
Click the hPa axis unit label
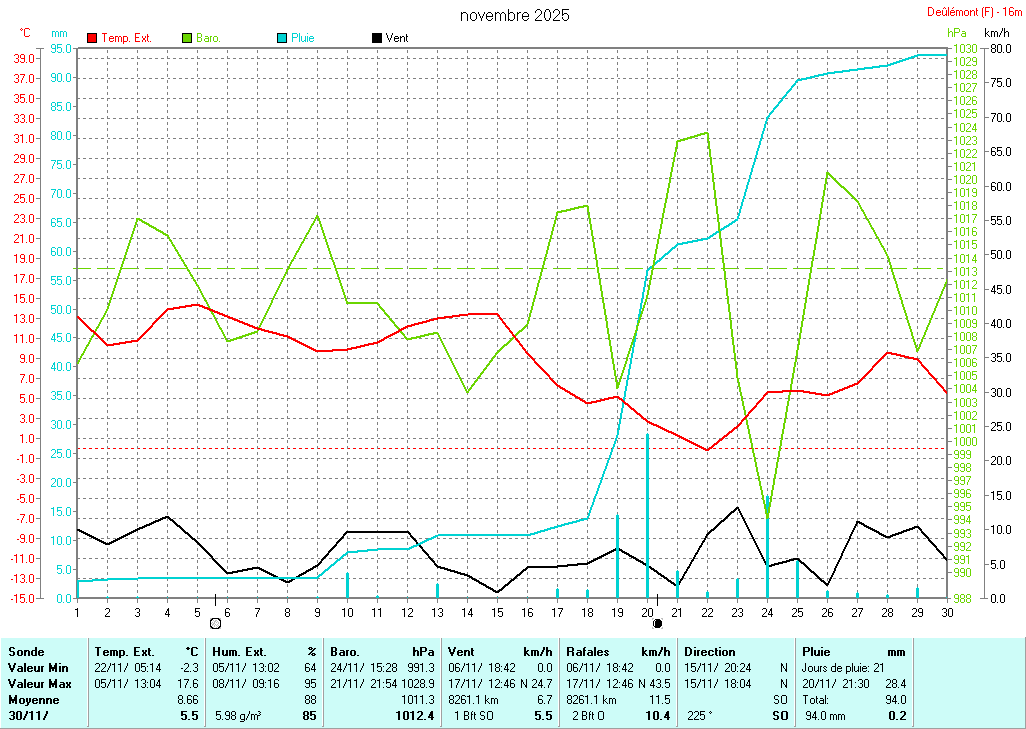point(957,34)
